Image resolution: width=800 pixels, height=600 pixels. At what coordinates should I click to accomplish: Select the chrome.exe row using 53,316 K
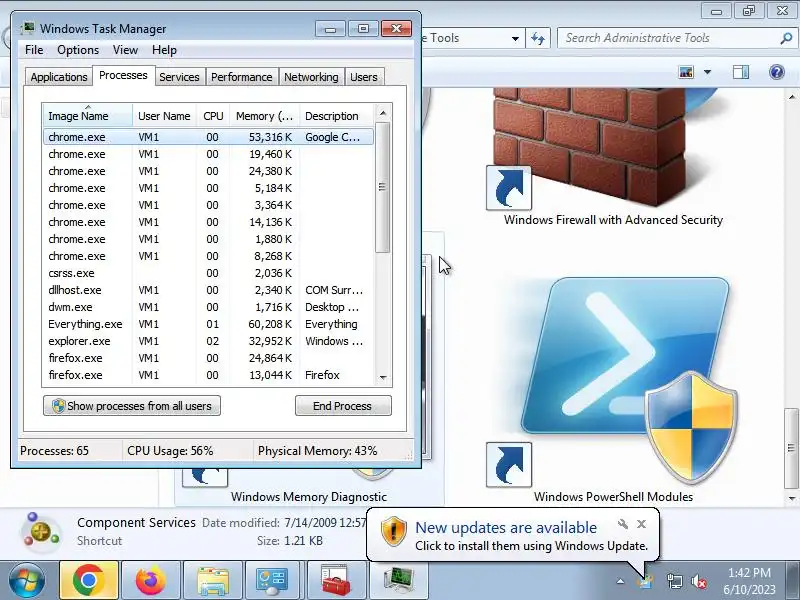click(x=209, y=137)
